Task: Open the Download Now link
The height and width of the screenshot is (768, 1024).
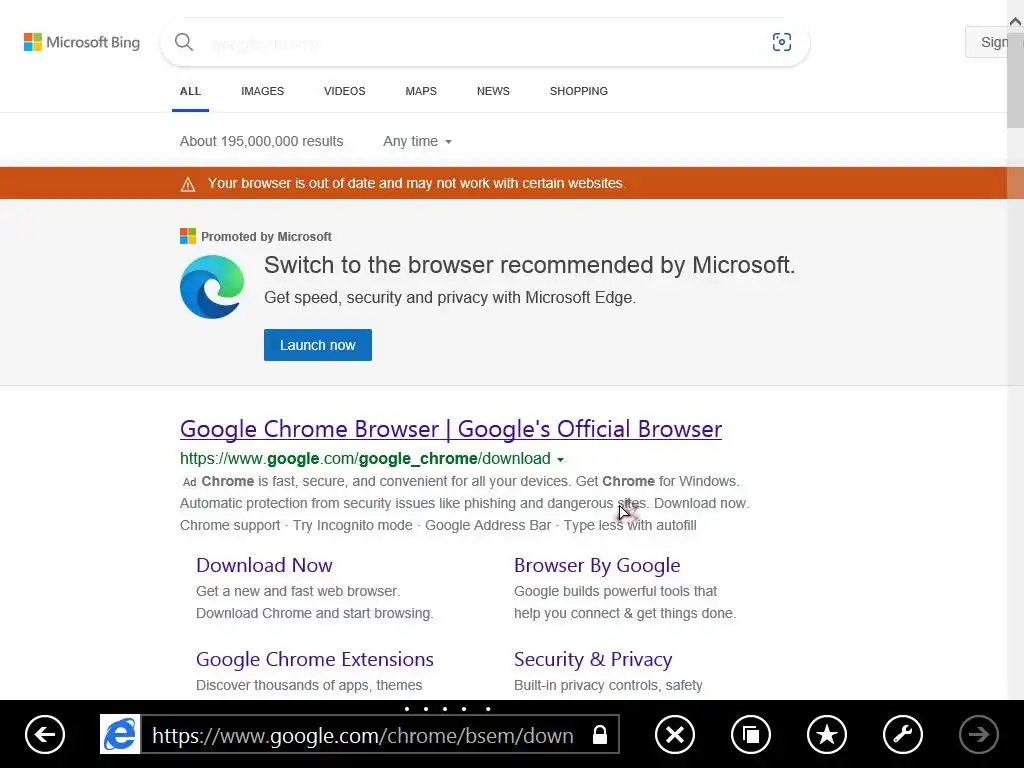Action: click(x=264, y=566)
